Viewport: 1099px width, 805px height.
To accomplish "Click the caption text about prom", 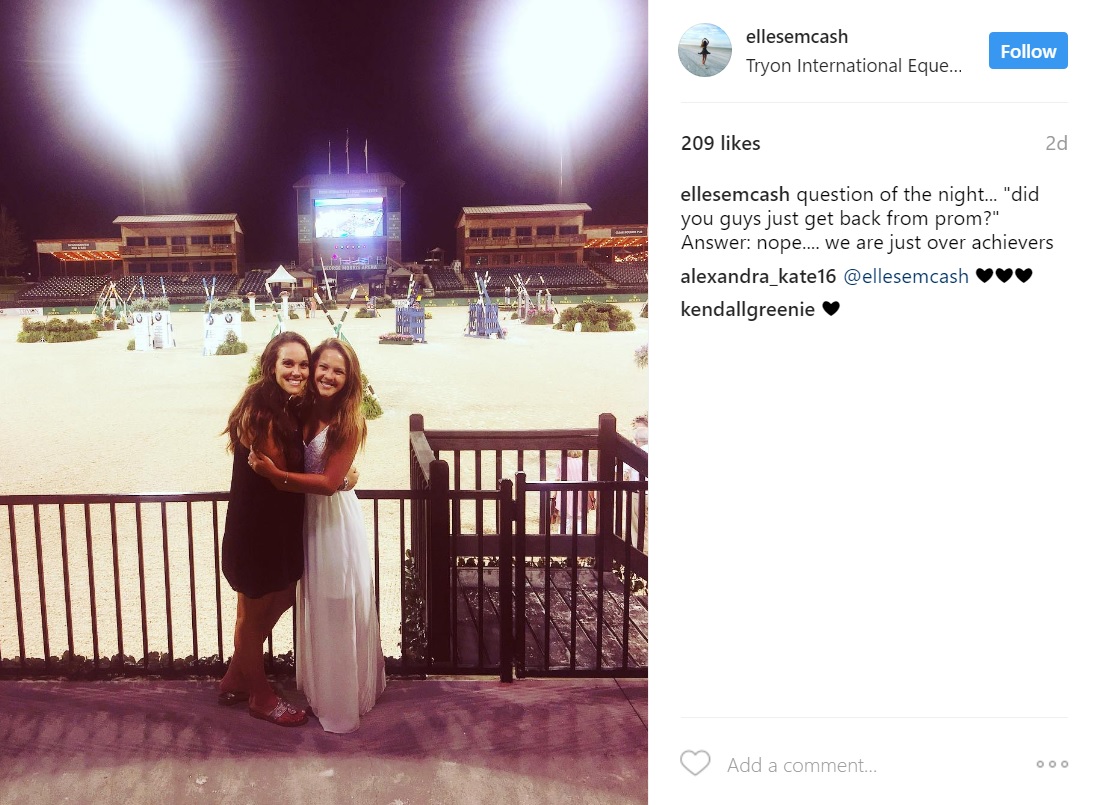I will [867, 219].
